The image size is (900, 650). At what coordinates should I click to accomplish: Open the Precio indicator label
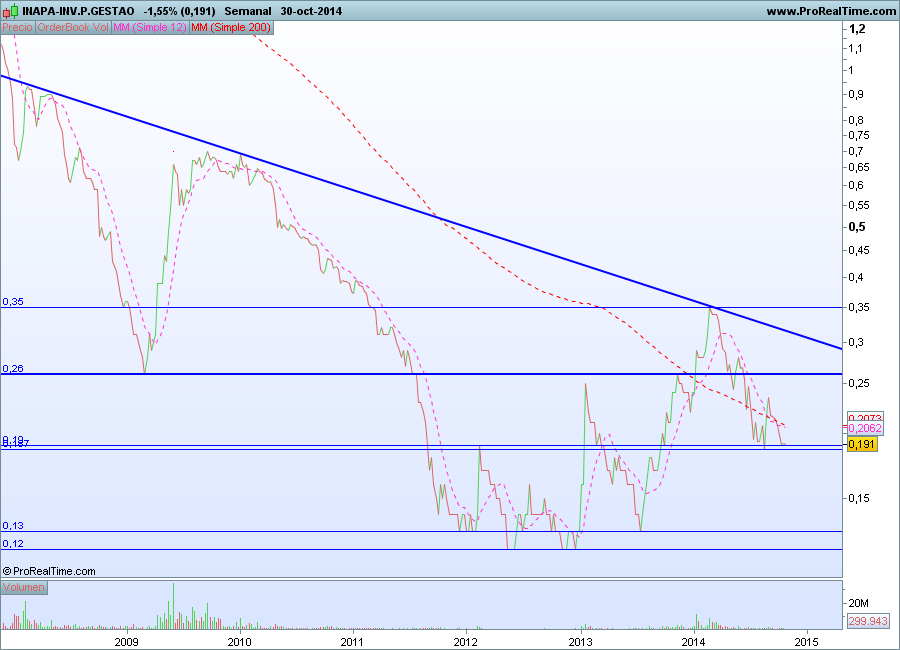(x=18, y=27)
